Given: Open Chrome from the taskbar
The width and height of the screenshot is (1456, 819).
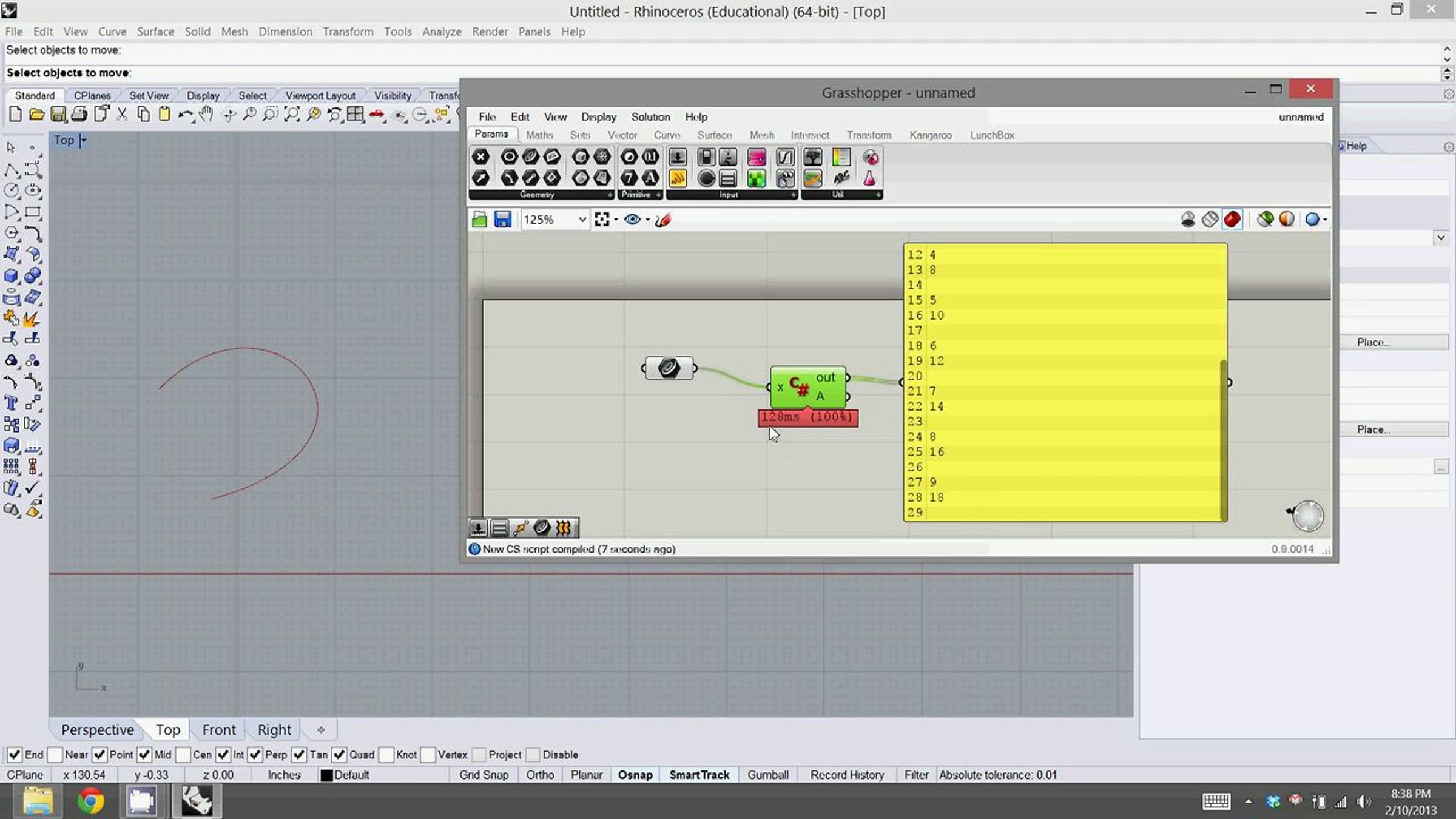Looking at the screenshot, I should (x=90, y=801).
